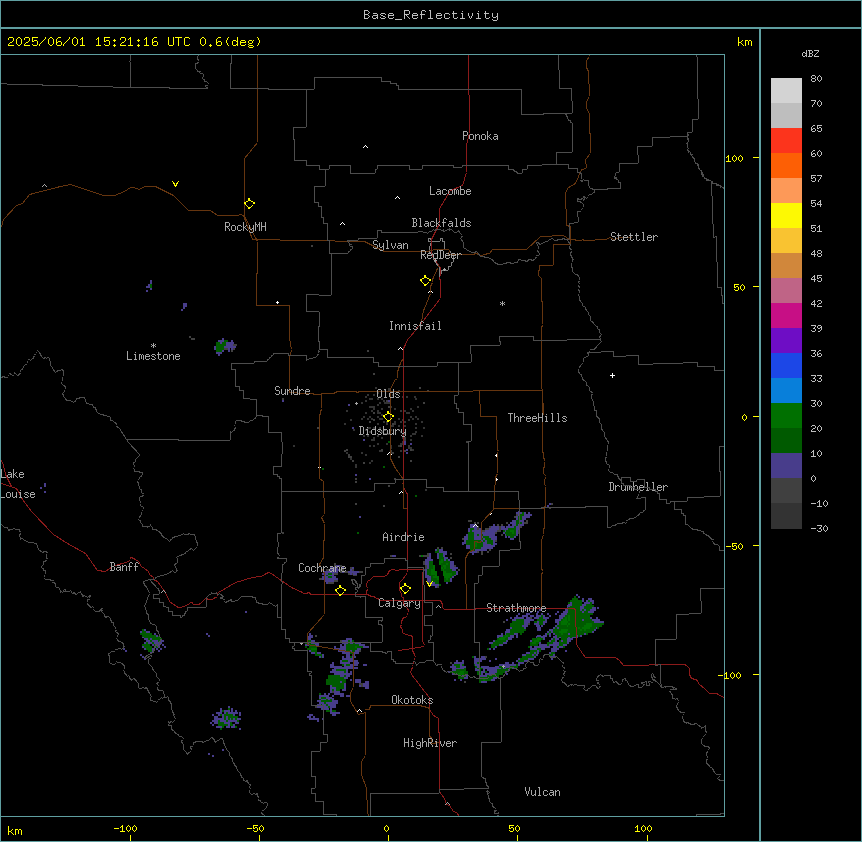Click the Calgary label
Screen dimensions: 862x842
(399, 603)
